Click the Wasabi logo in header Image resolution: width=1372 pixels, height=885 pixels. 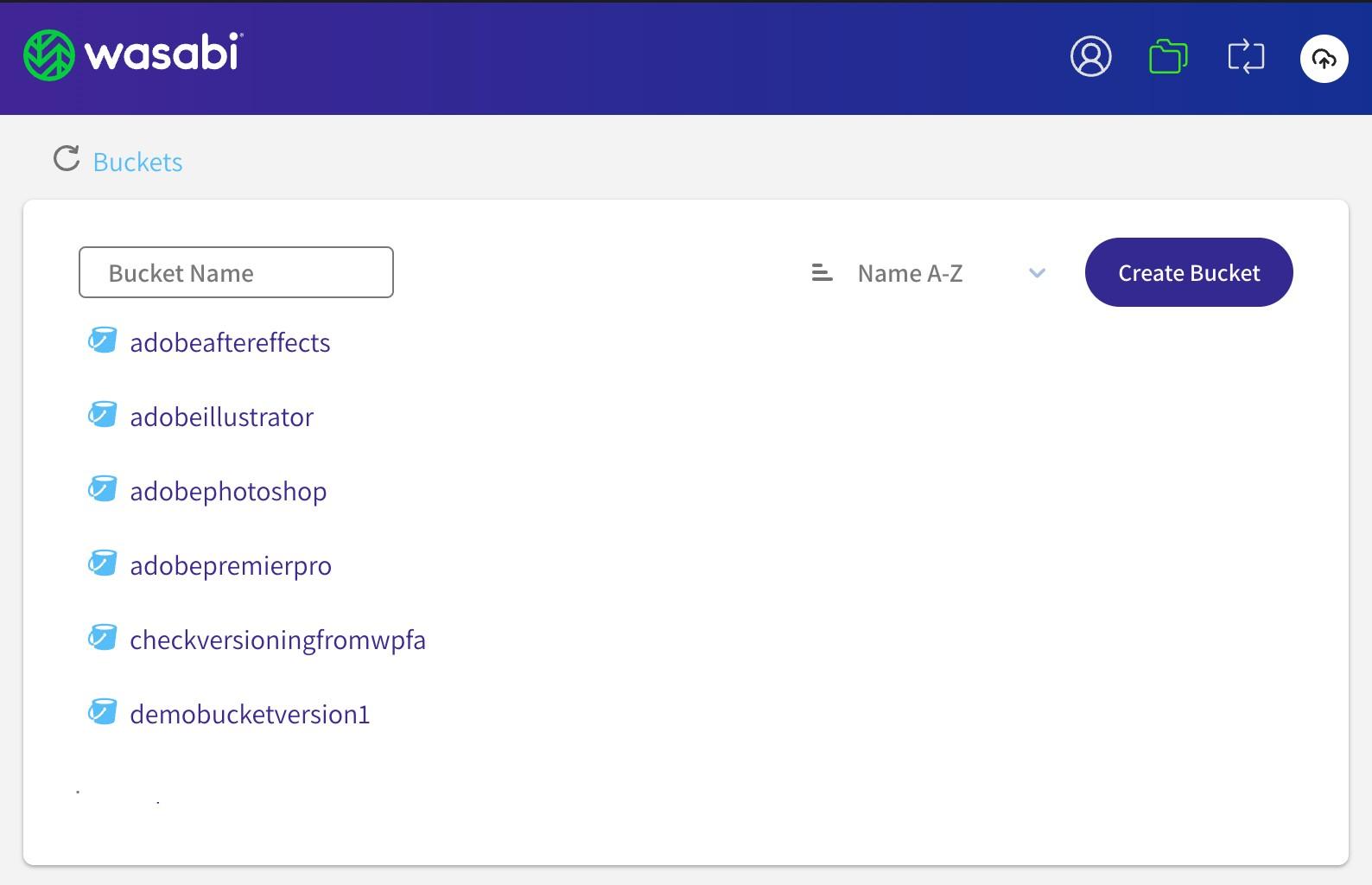(x=134, y=54)
